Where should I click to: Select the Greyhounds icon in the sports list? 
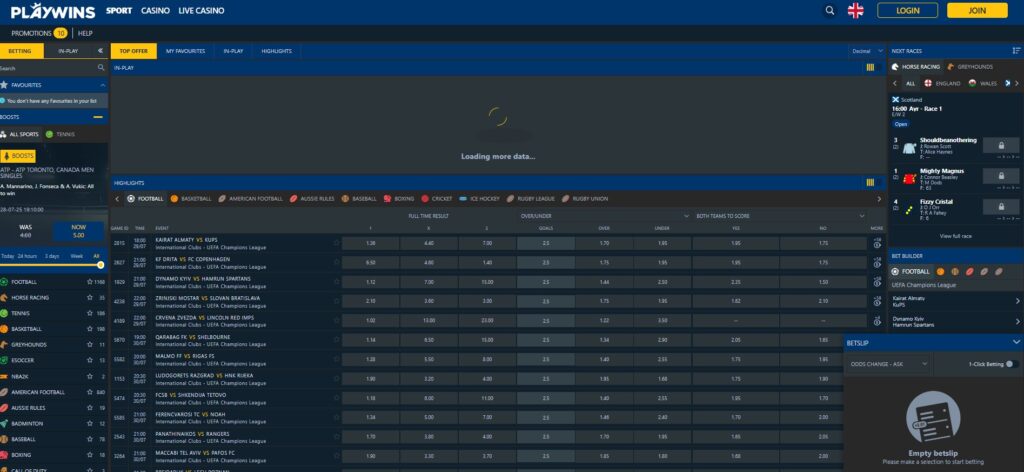point(4,345)
